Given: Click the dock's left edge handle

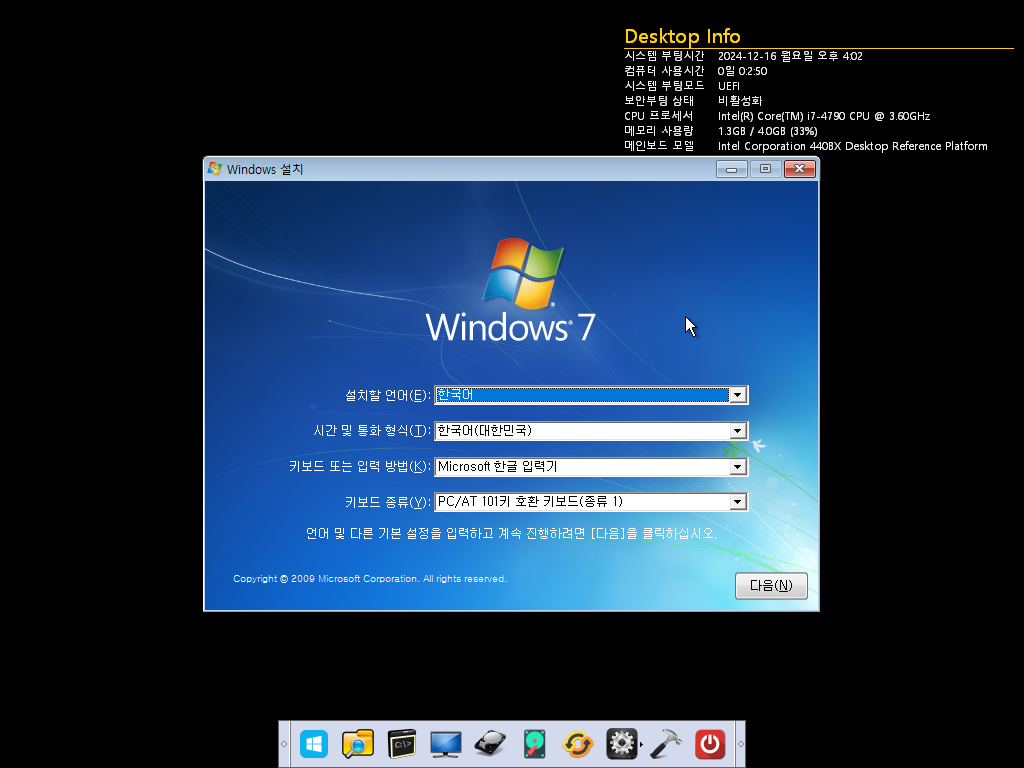Looking at the screenshot, I should (x=284, y=744).
